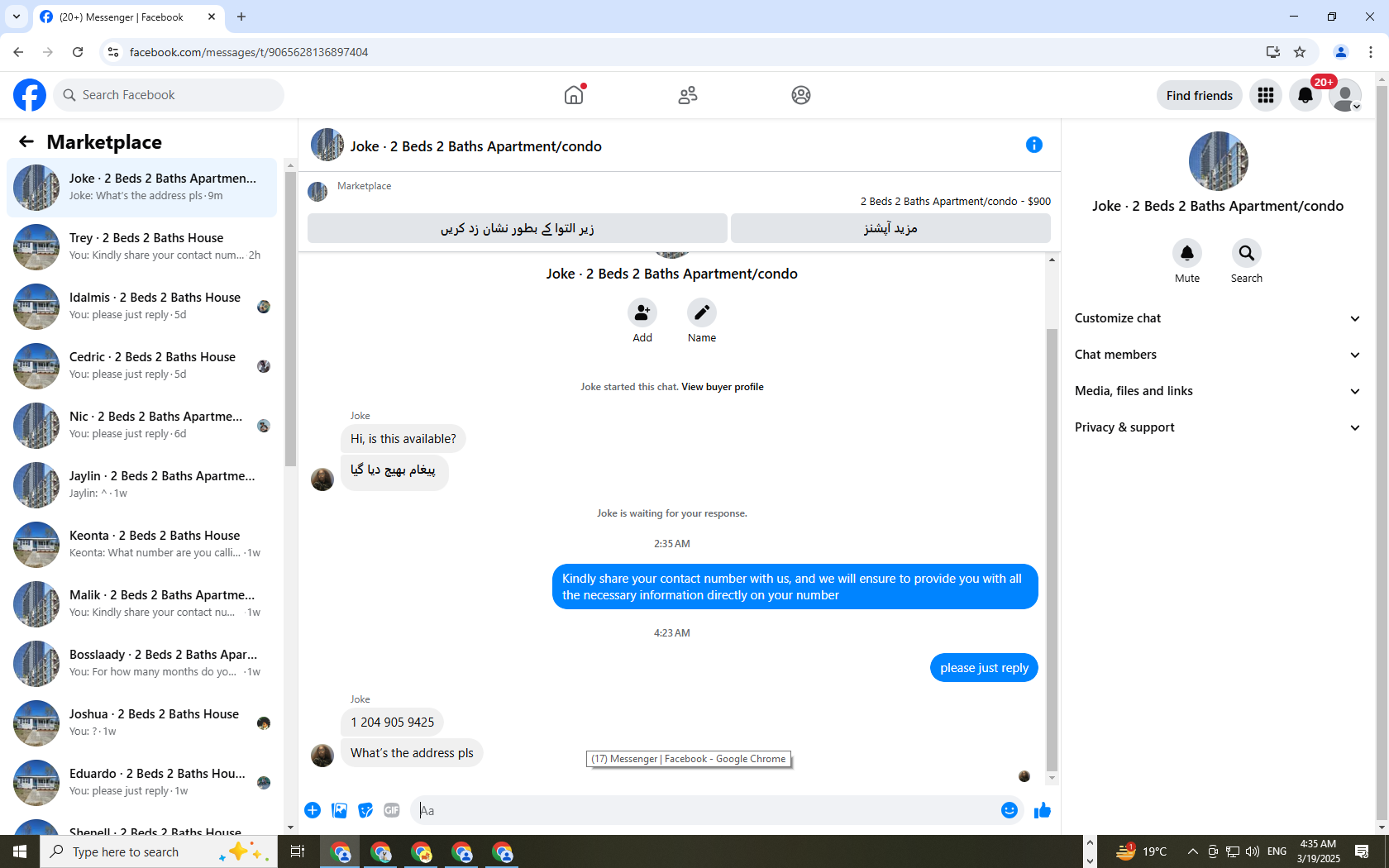Image resolution: width=1389 pixels, height=868 pixels.
Task: Click the chat header thumbnail image
Action: [327, 145]
